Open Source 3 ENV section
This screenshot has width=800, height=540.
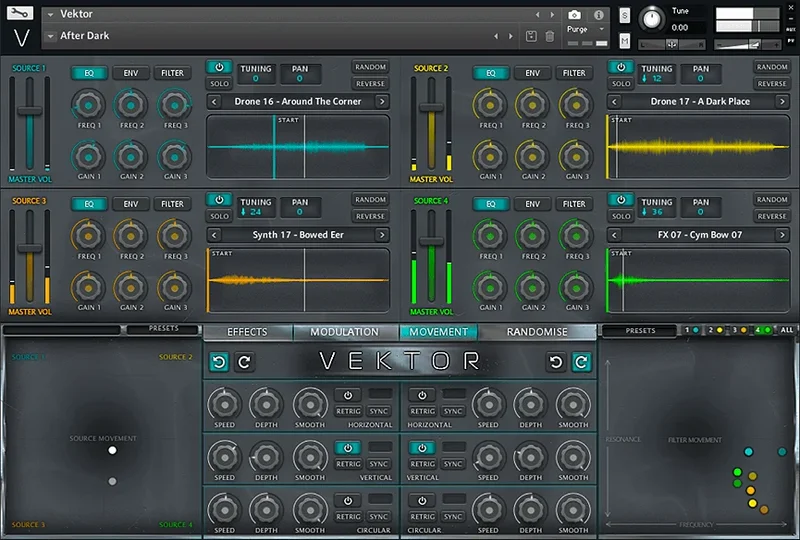pos(131,204)
